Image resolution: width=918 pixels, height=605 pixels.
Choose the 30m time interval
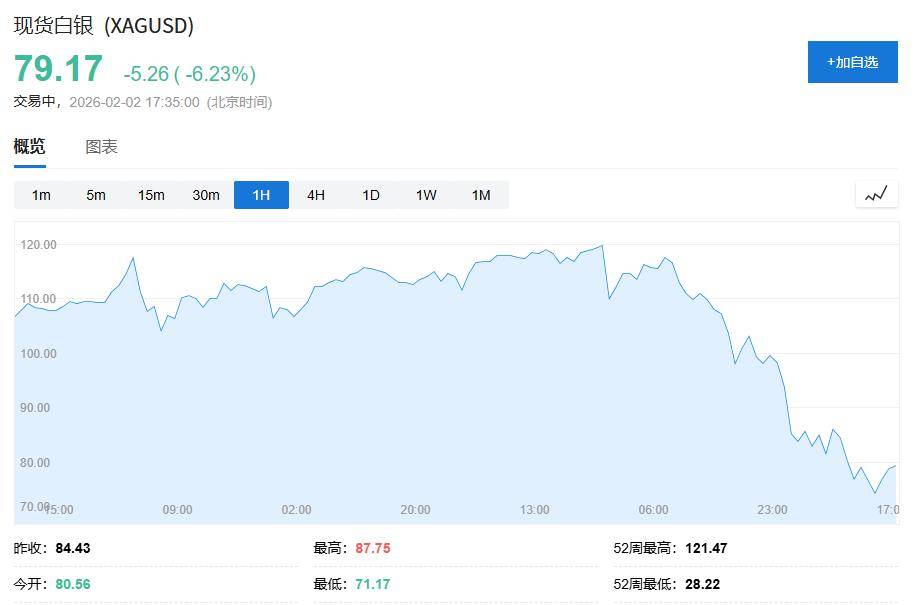pos(206,195)
